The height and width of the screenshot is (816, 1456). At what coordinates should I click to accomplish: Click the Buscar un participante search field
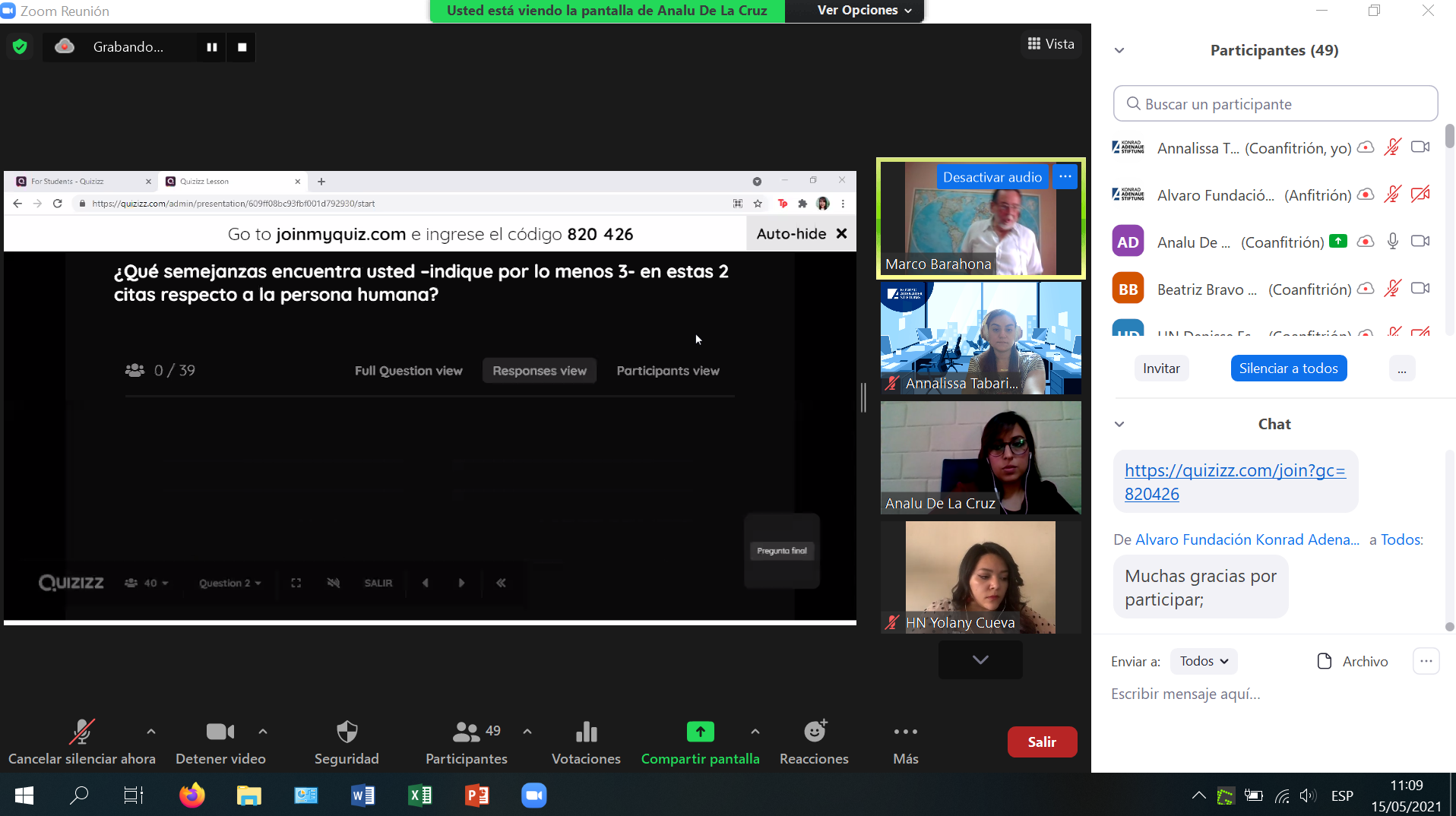point(1276,104)
